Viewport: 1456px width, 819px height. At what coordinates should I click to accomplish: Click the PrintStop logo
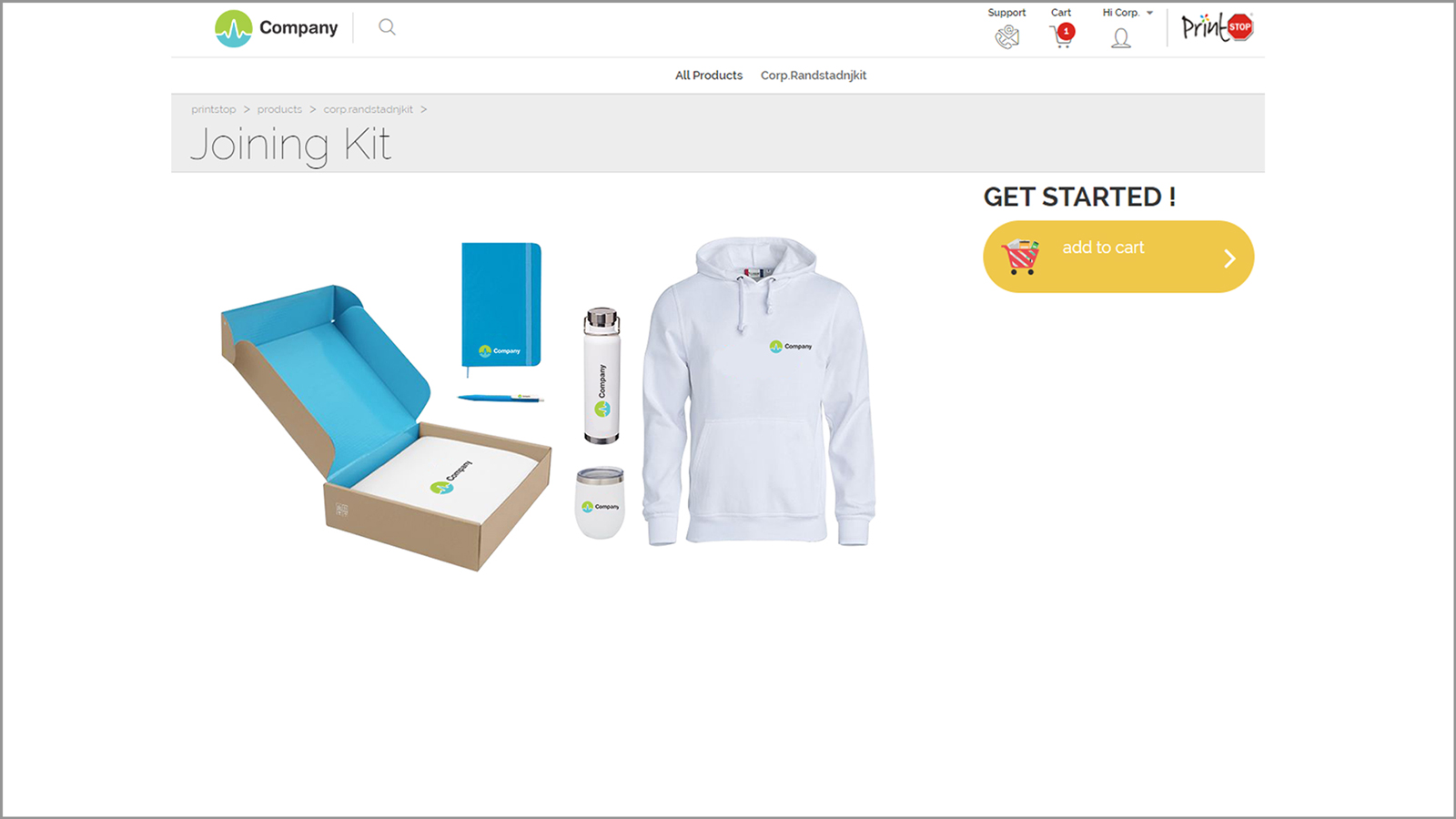pyautogui.click(x=1217, y=27)
